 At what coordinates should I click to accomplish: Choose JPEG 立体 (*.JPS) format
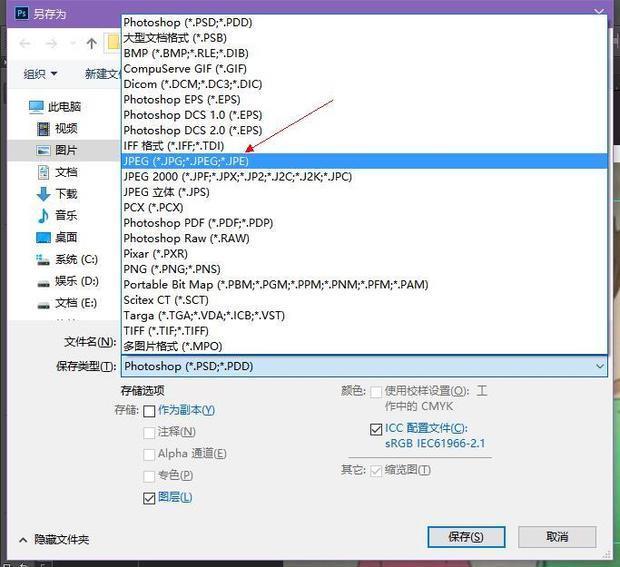tap(364, 192)
